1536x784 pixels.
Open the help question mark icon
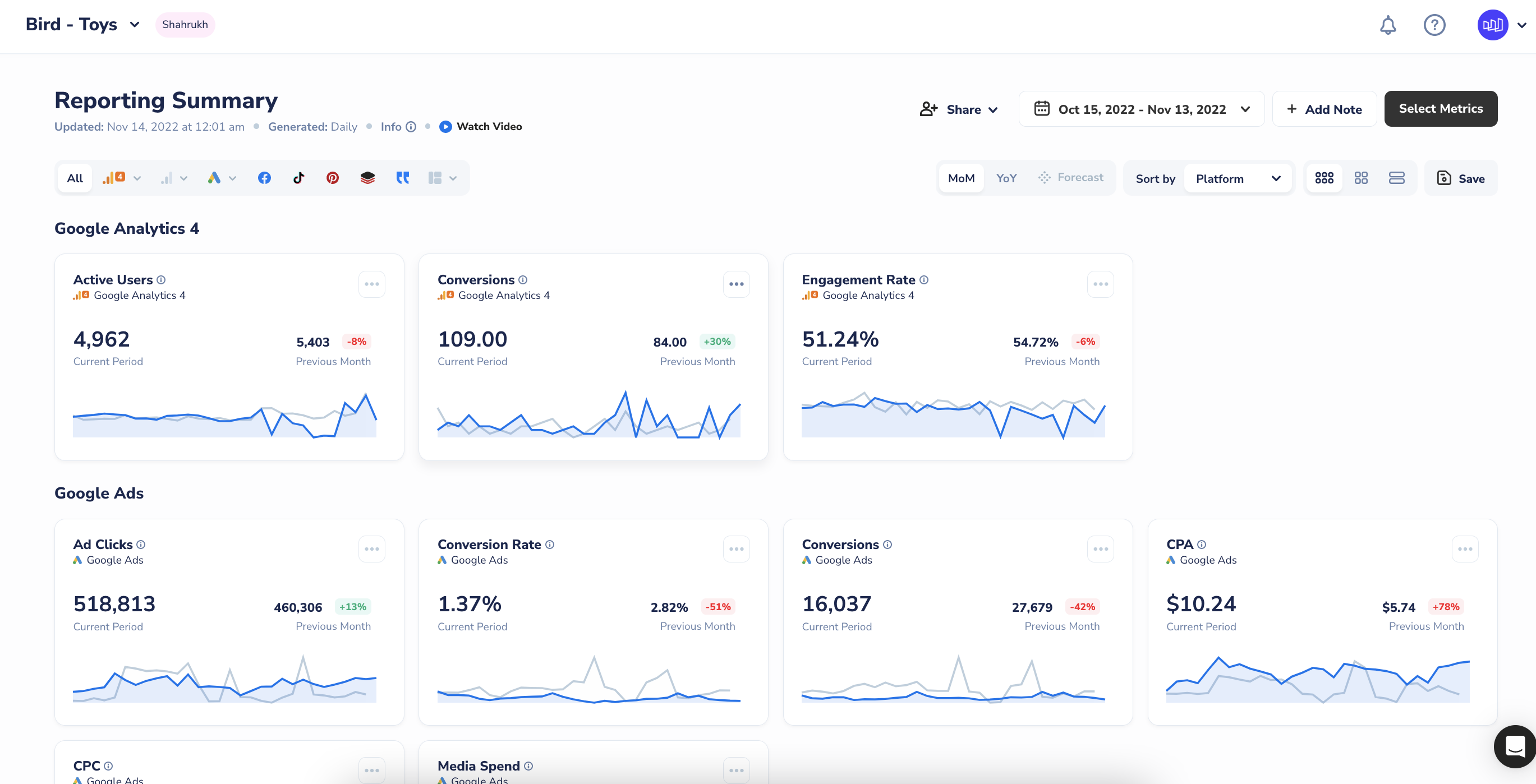pos(1434,25)
